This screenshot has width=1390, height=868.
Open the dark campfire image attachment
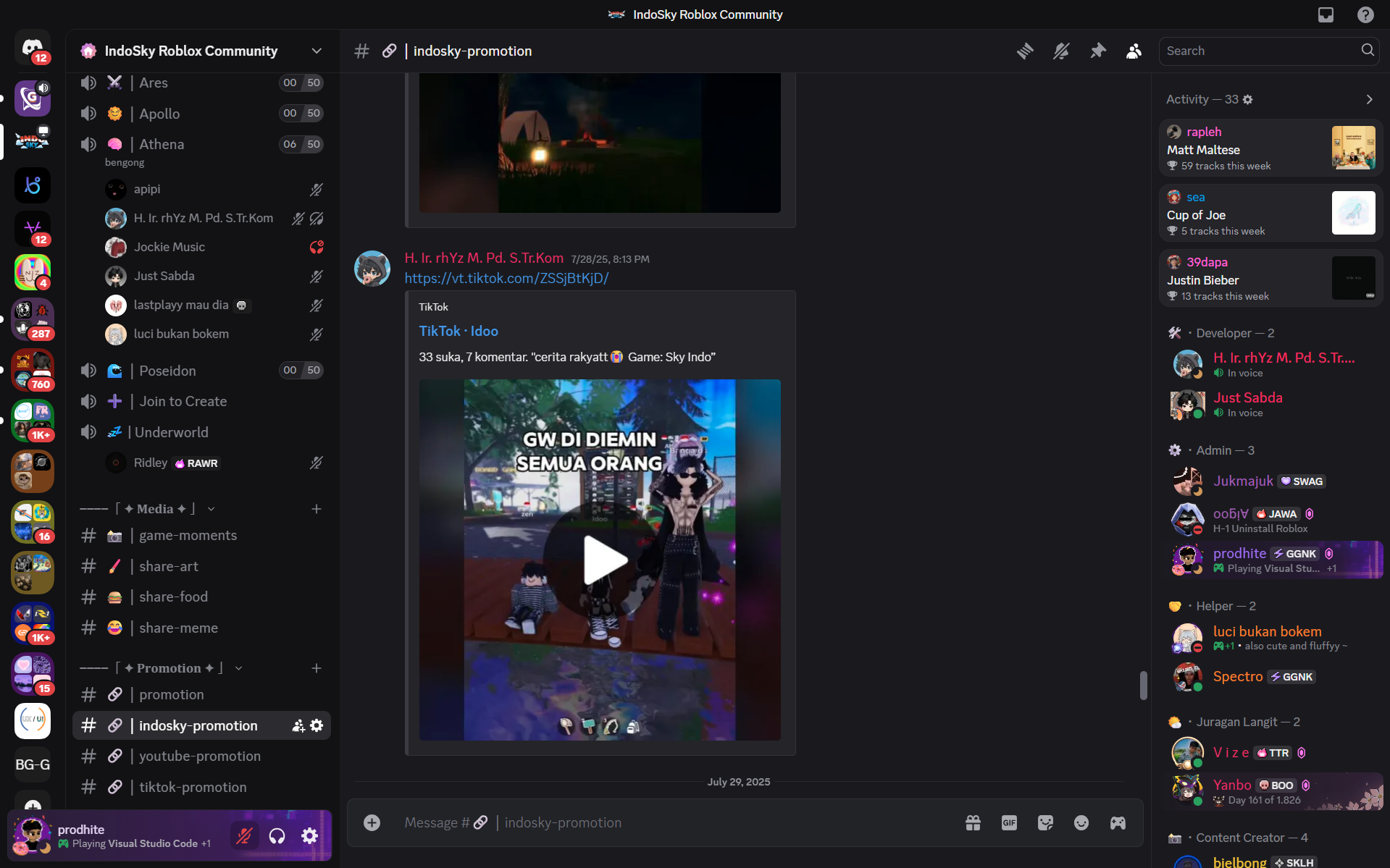600,143
